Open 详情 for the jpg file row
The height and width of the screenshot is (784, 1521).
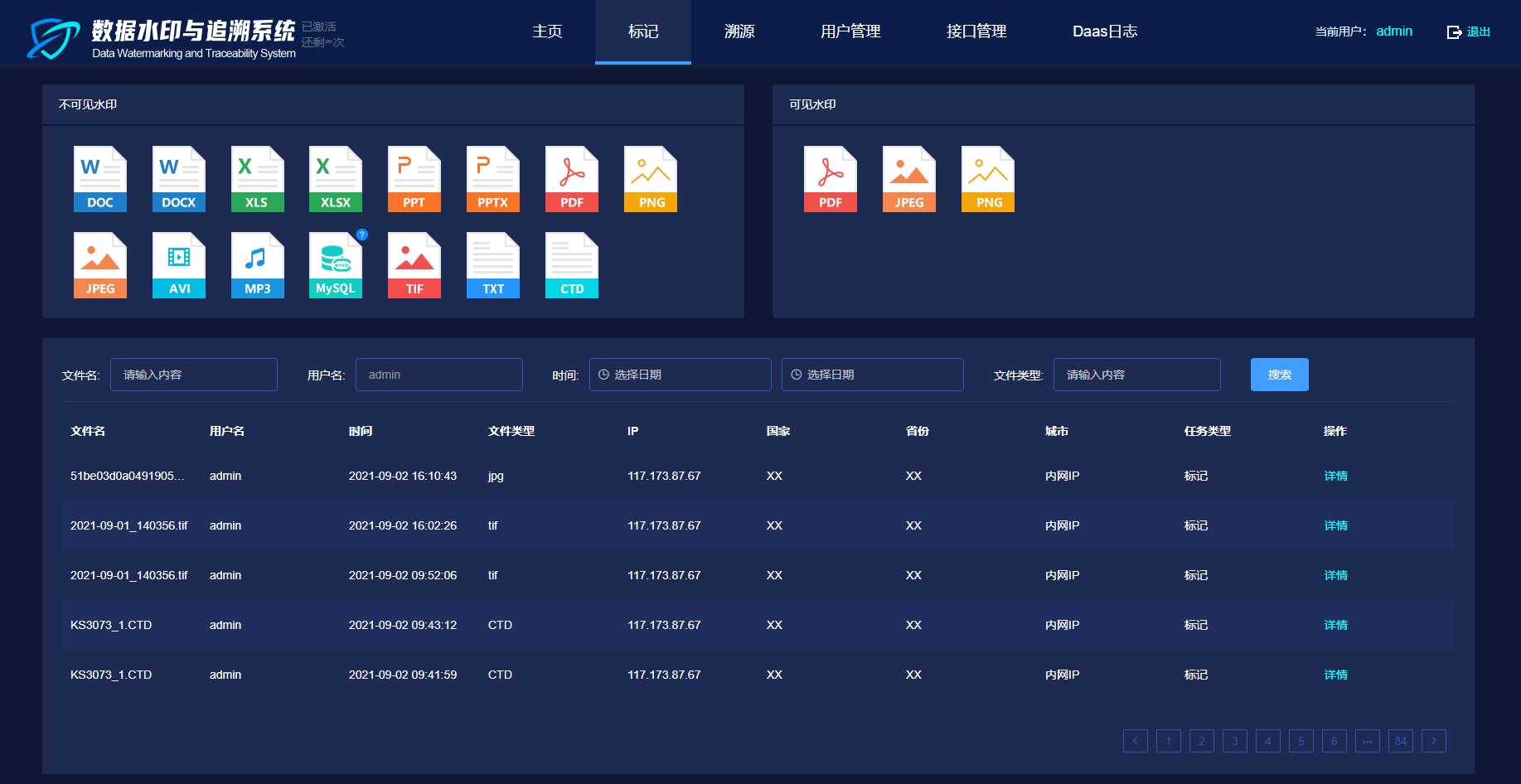1335,476
